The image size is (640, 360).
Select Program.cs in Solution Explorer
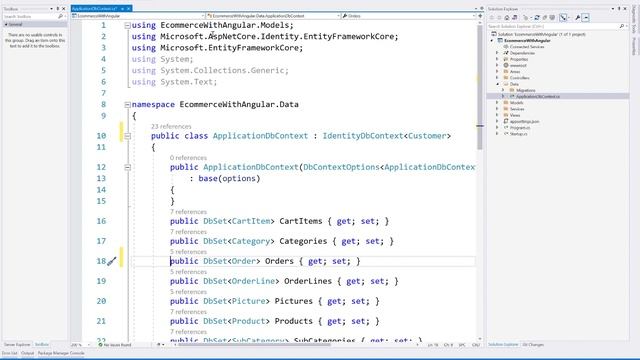tap(520, 128)
